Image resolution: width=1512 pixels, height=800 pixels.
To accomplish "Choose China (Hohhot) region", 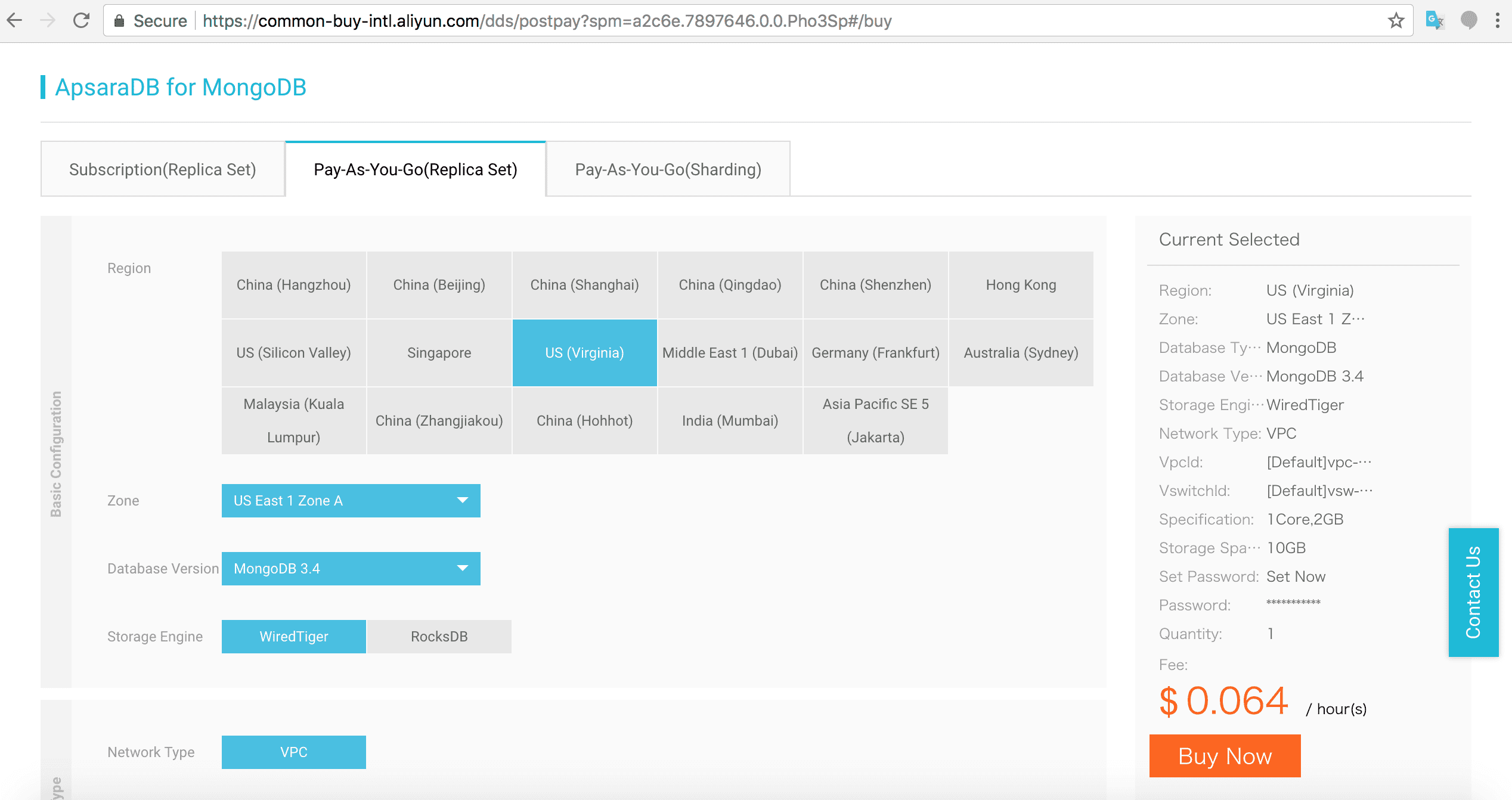I will (585, 421).
